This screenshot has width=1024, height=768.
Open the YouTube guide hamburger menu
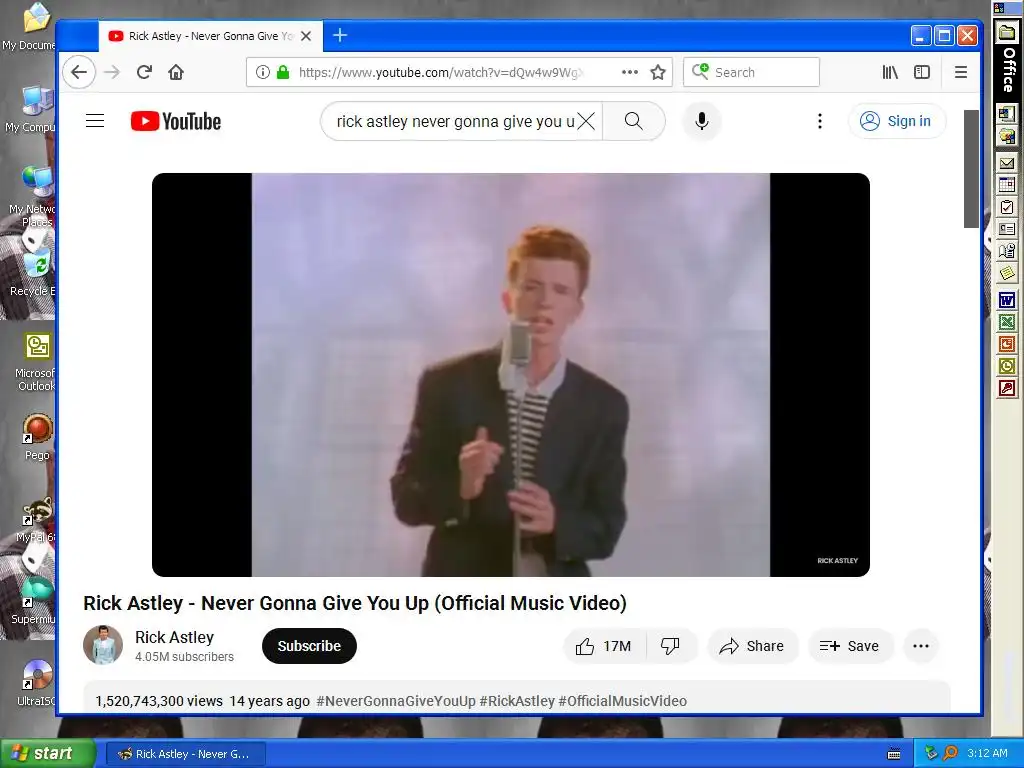click(95, 121)
